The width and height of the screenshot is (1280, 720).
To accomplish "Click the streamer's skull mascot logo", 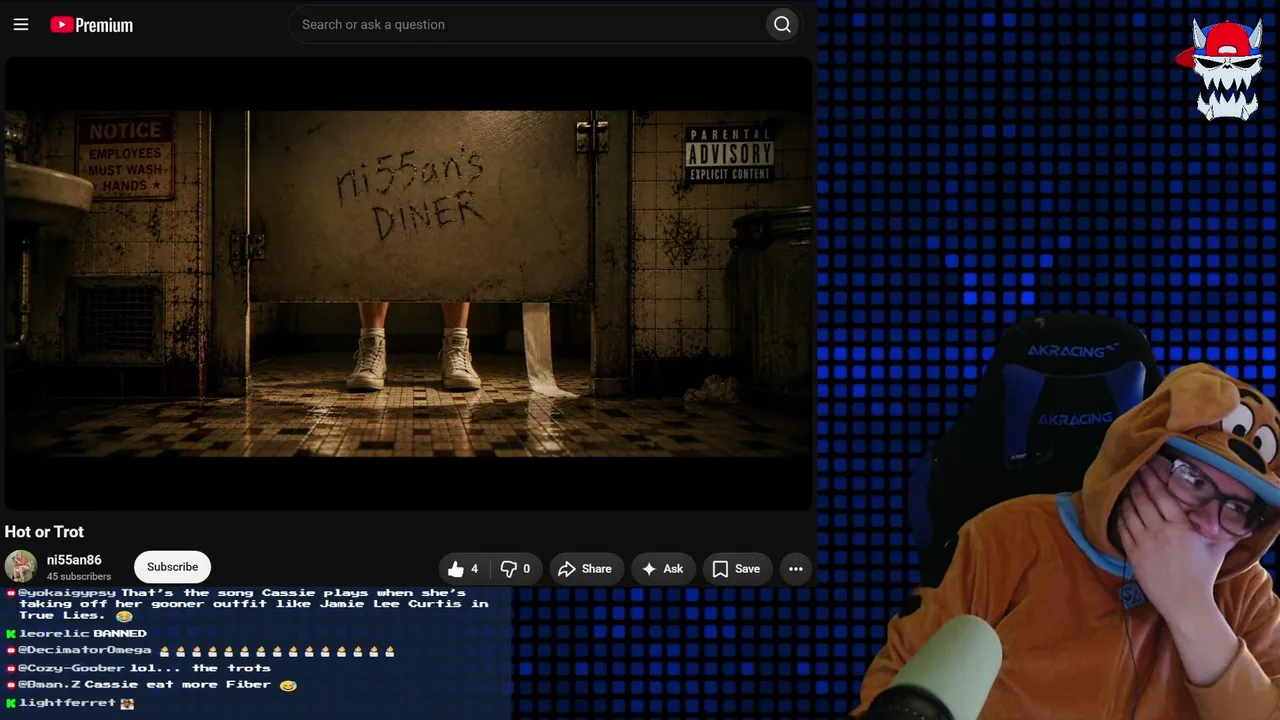I will tap(1222, 68).
